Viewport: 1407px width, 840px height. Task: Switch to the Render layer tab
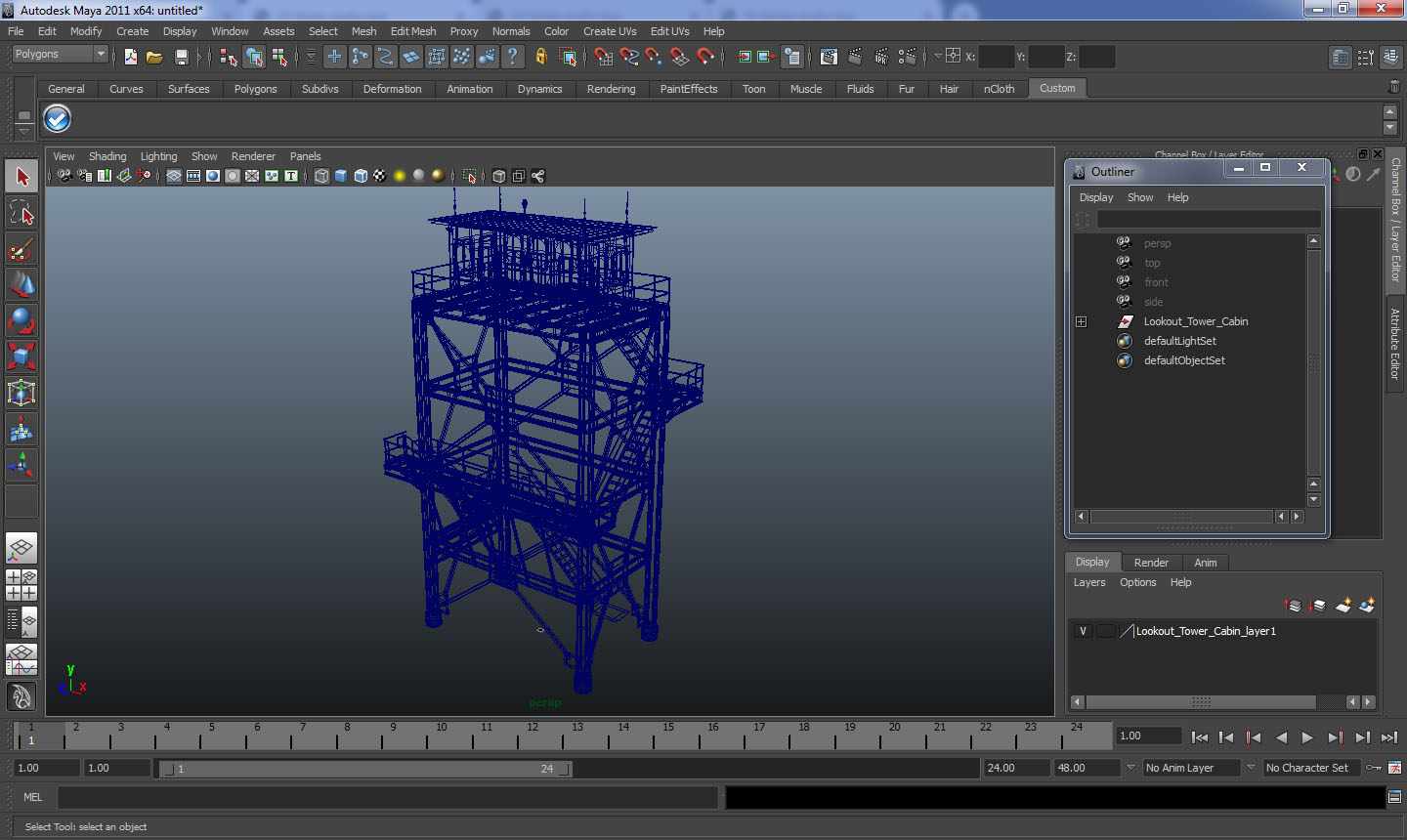tap(1151, 563)
